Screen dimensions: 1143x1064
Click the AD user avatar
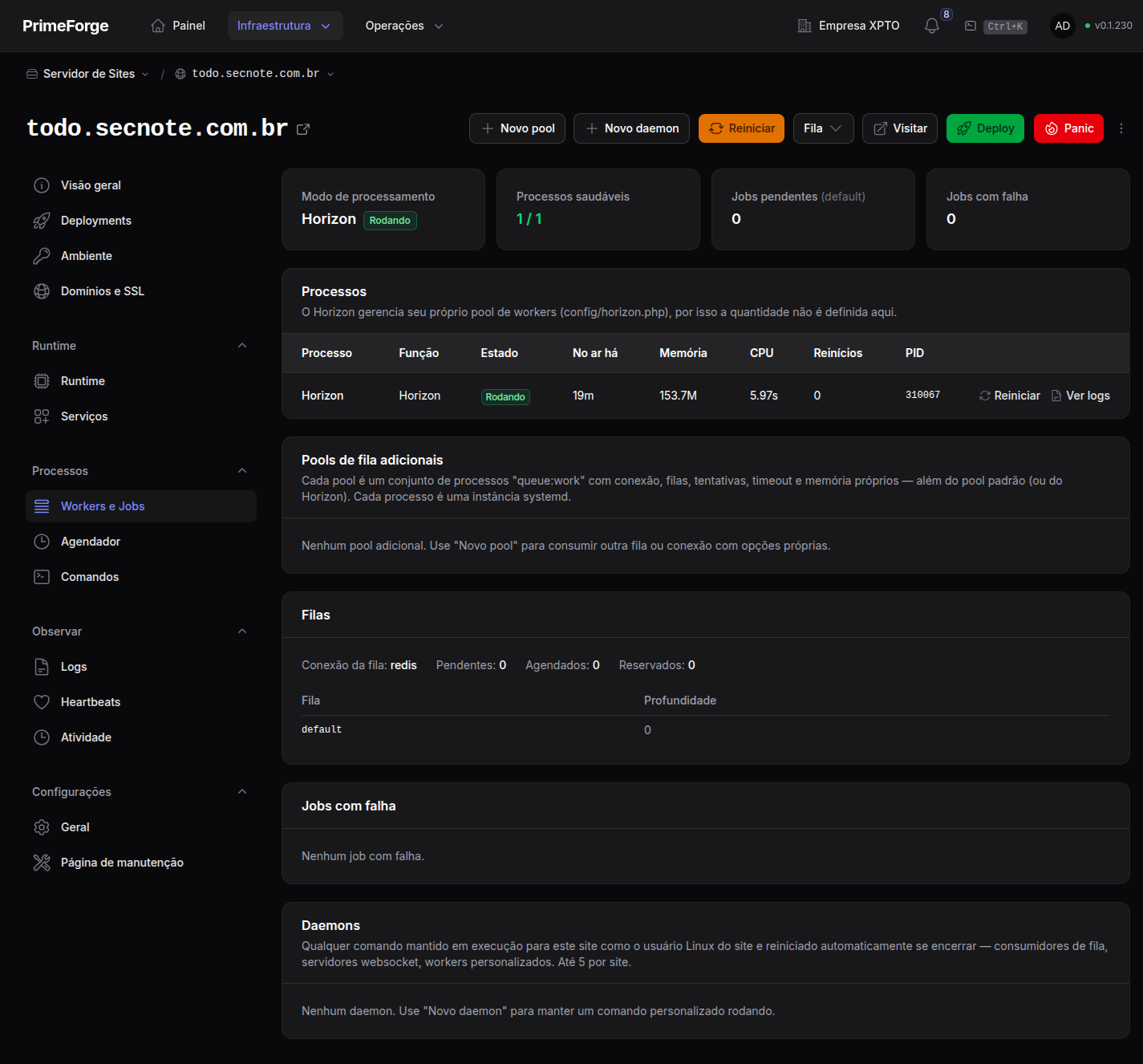click(x=1062, y=26)
